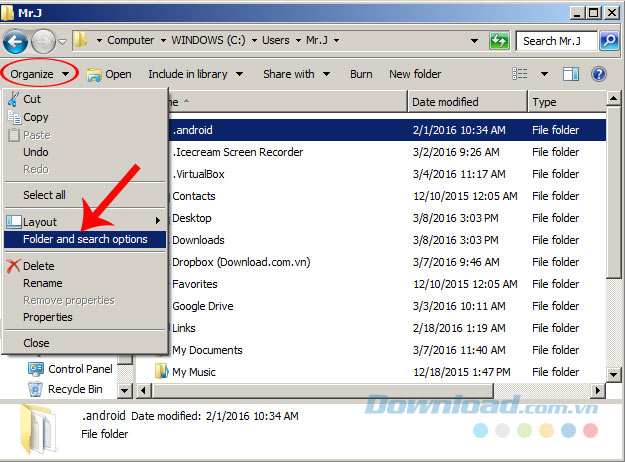Select the .android folder row
The height and width of the screenshot is (462, 625).
[387, 130]
